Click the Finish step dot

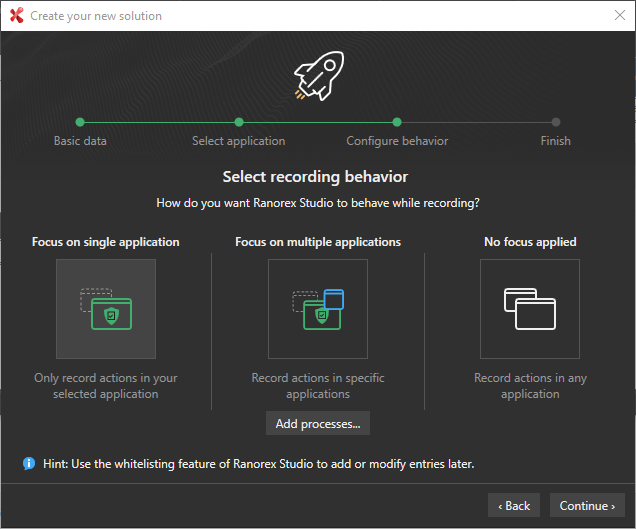click(x=556, y=122)
